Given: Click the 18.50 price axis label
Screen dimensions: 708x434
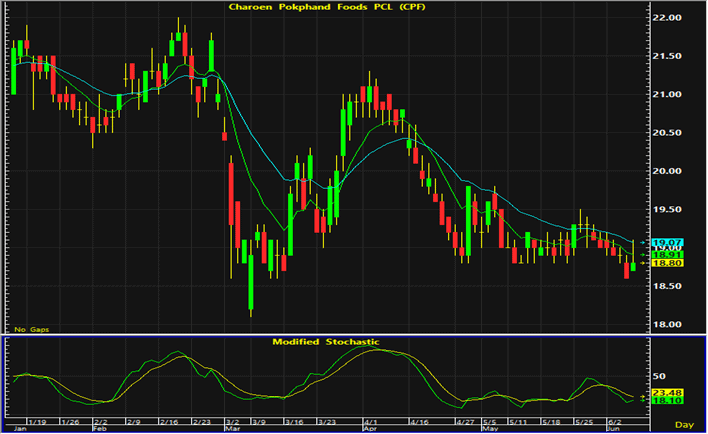Looking at the screenshot, I should tap(667, 286).
